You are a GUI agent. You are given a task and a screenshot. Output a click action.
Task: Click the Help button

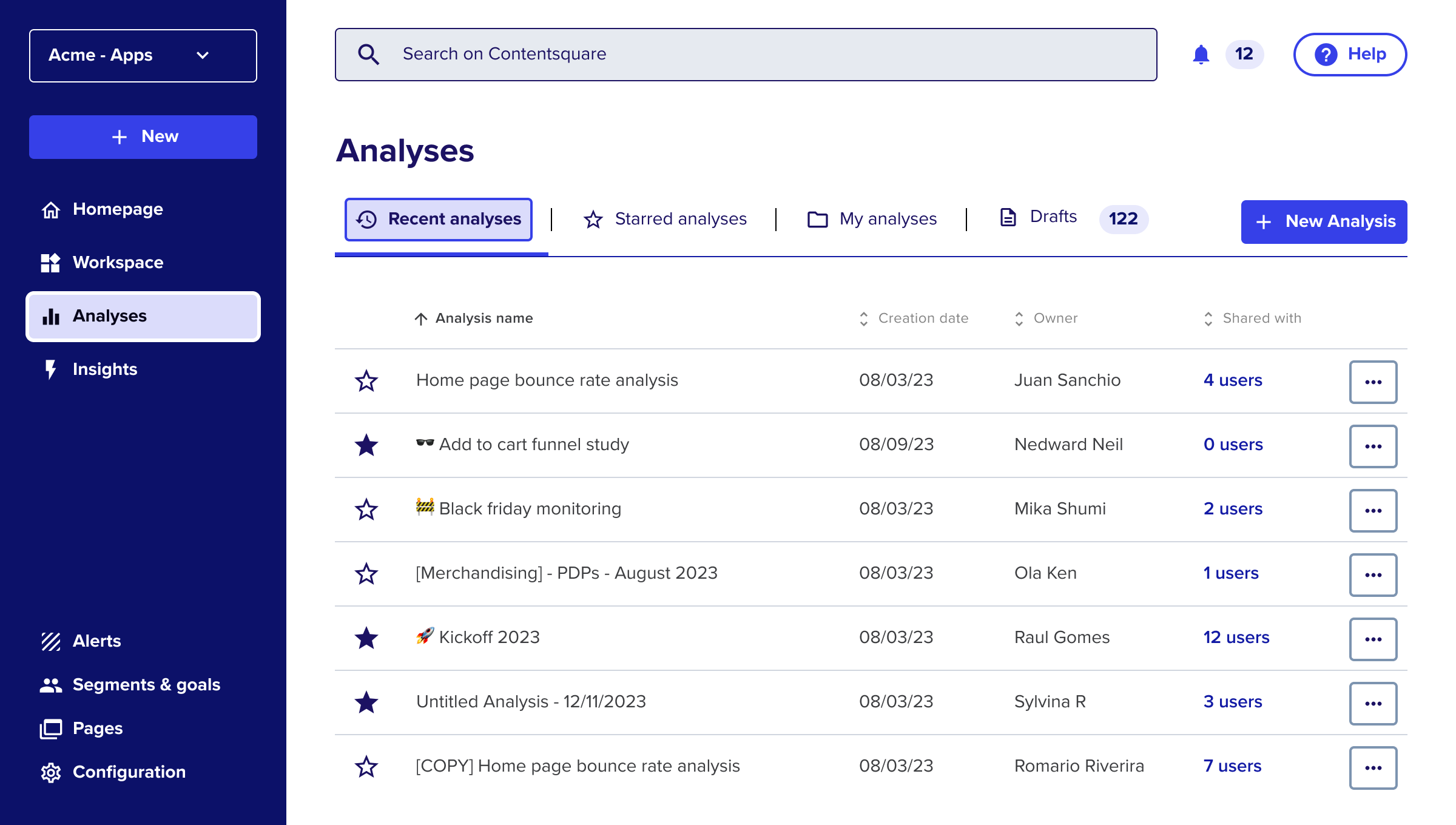click(1350, 55)
